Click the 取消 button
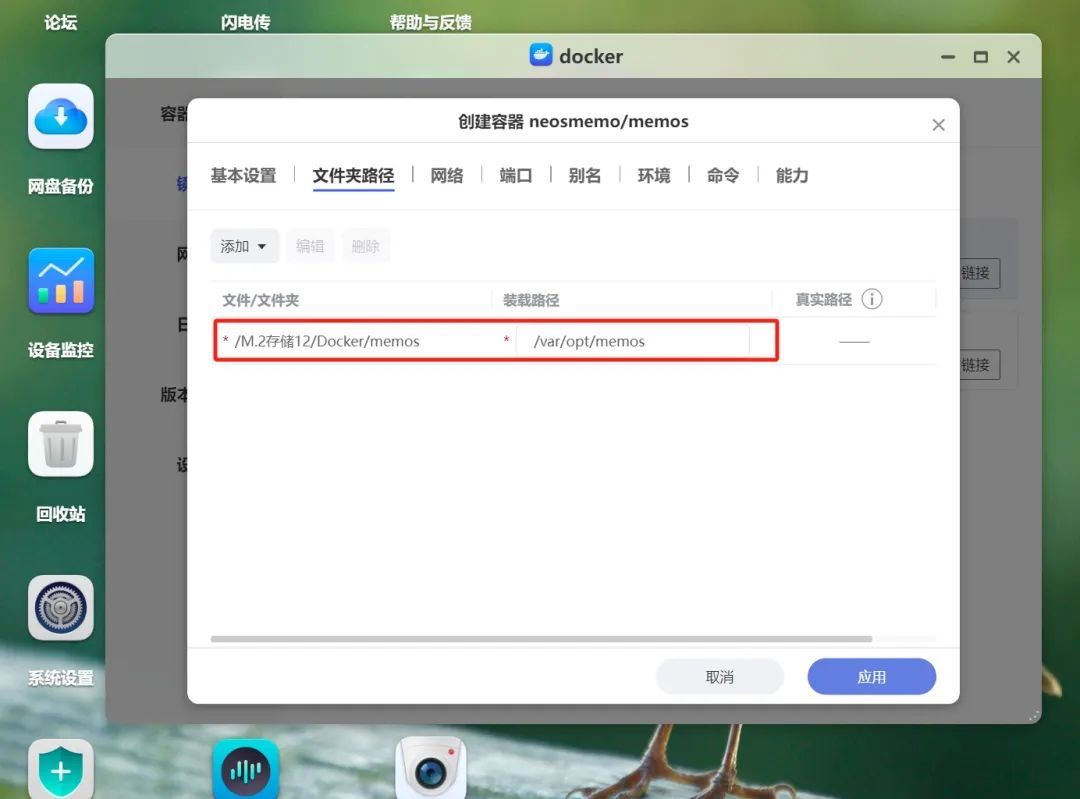Screen dimensions: 1080x799 tap(720, 676)
